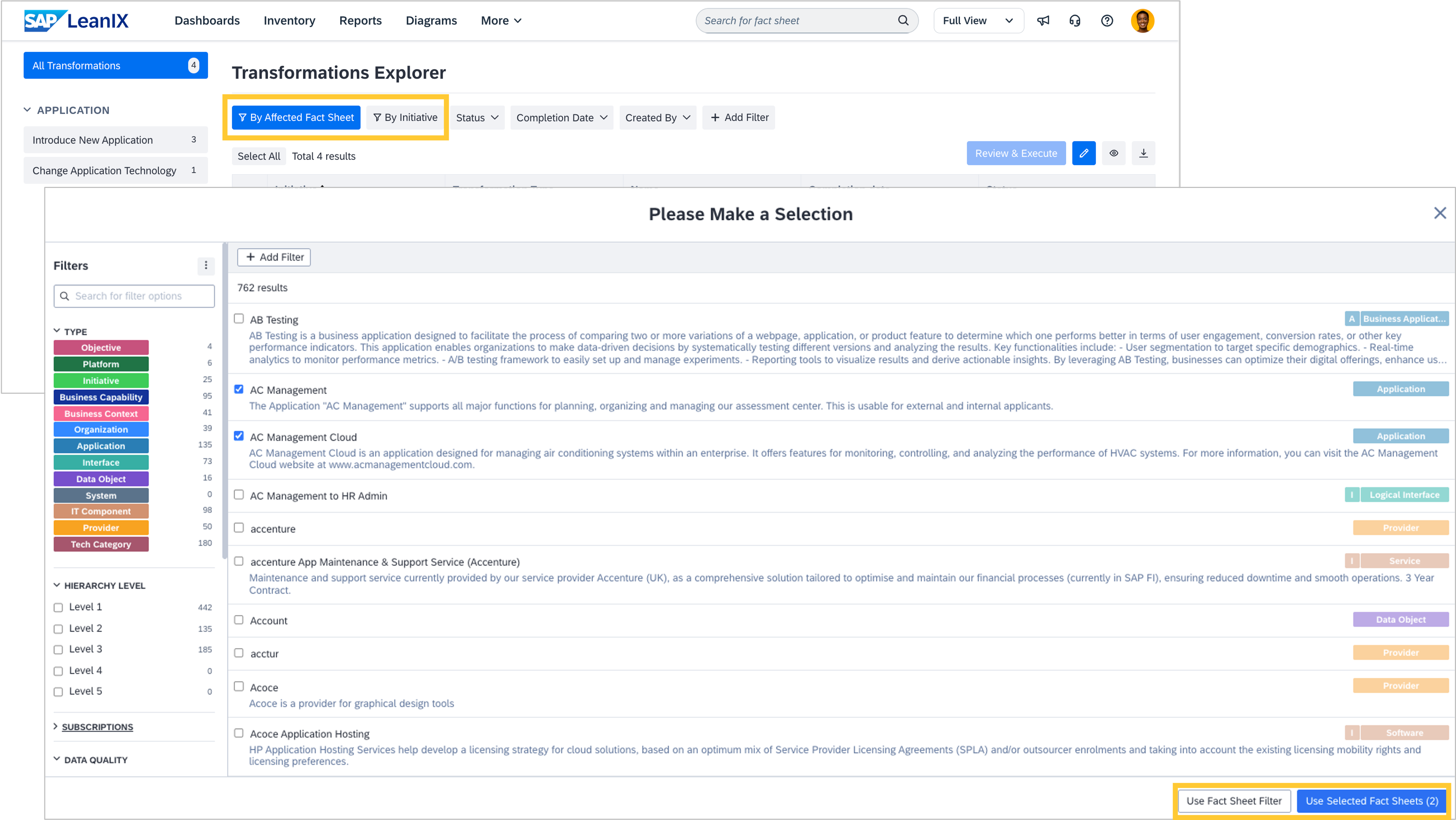Open the Filters three-dot menu
Screen dimensions: 1456x820
[206, 265]
